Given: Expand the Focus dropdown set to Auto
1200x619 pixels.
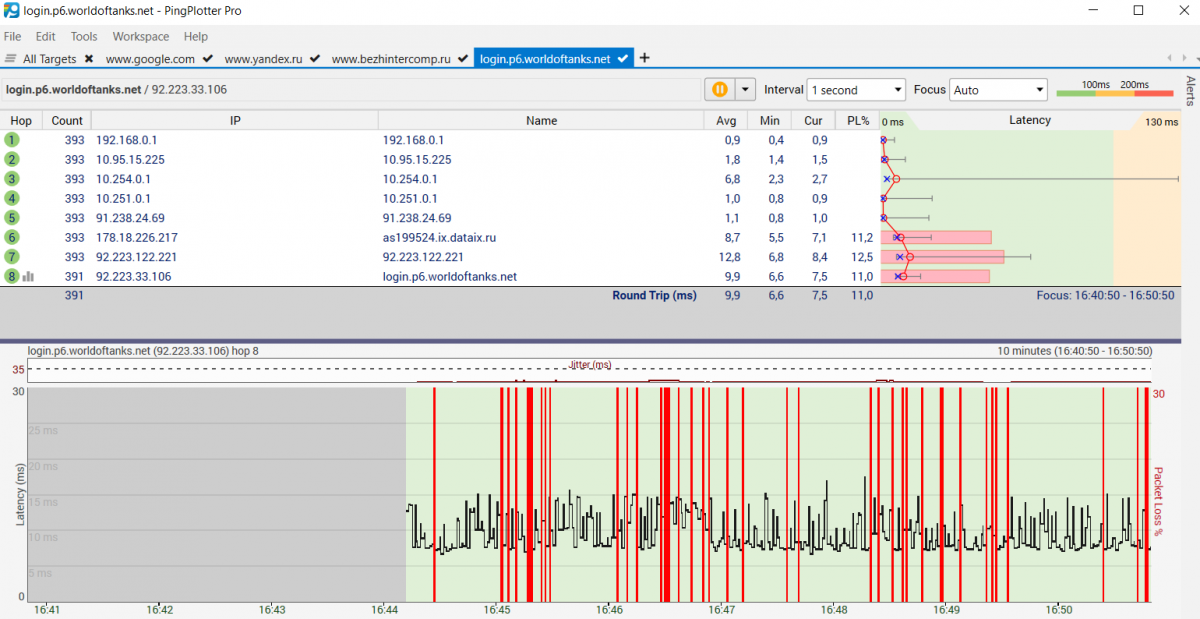Looking at the screenshot, I should pos(997,90).
